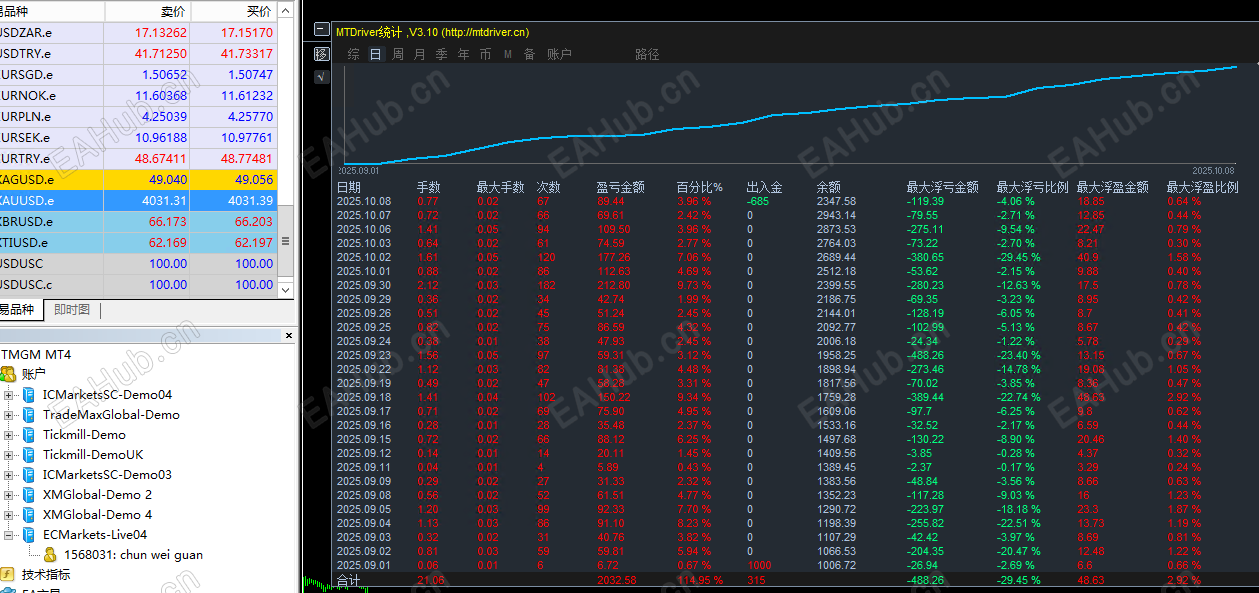The width and height of the screenshot is (1259, 593).
Task: Select the 季 quarterly statistics tab
Action: click(x=441, y=54)
